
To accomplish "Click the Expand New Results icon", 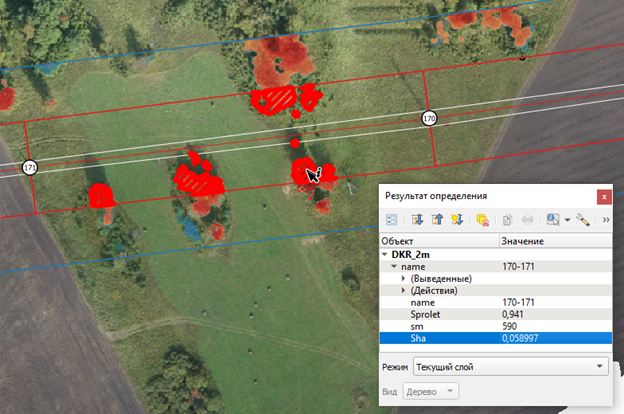I will [x=457, y=220].
